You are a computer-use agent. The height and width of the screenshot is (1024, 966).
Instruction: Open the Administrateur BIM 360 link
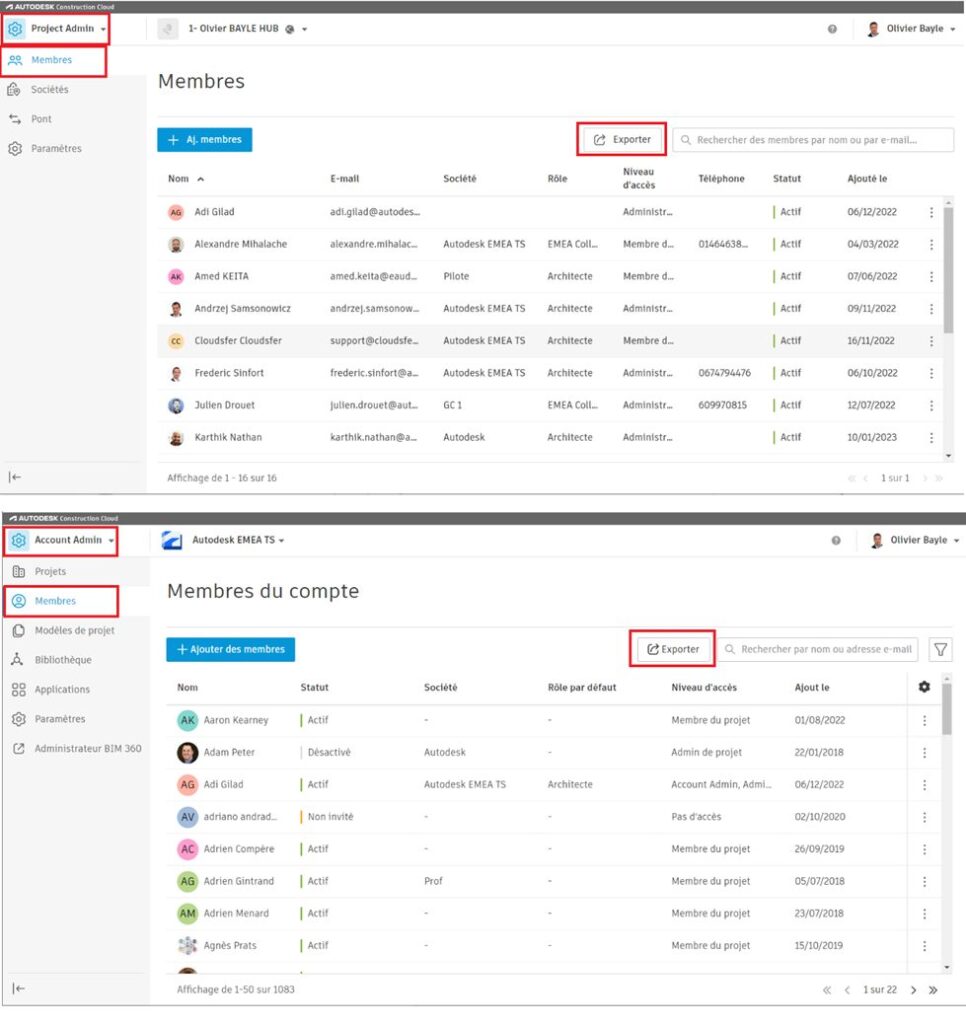[x=87, y=748]
